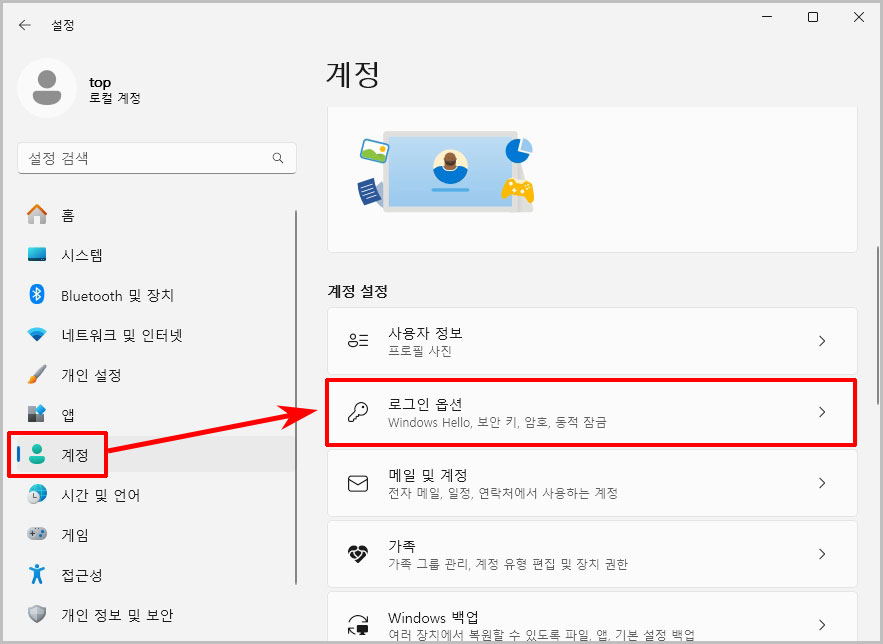Select the 시스템 sidebar icon
This screenshot has width=883, height=644.
[34, 255]
